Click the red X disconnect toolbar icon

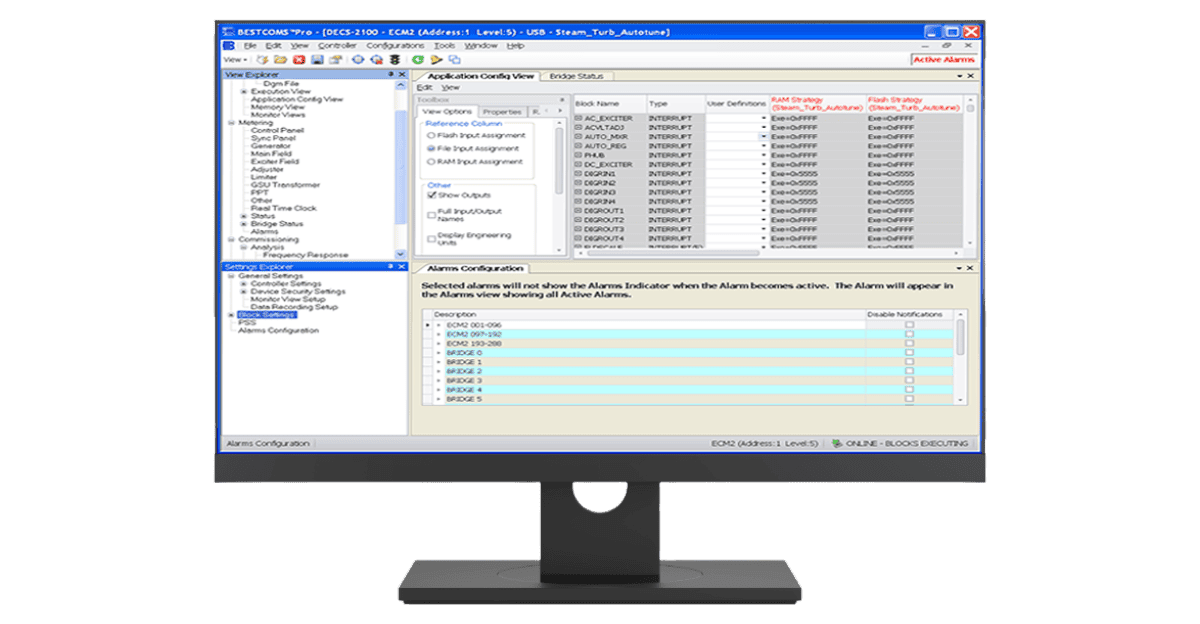pos(298,60)
